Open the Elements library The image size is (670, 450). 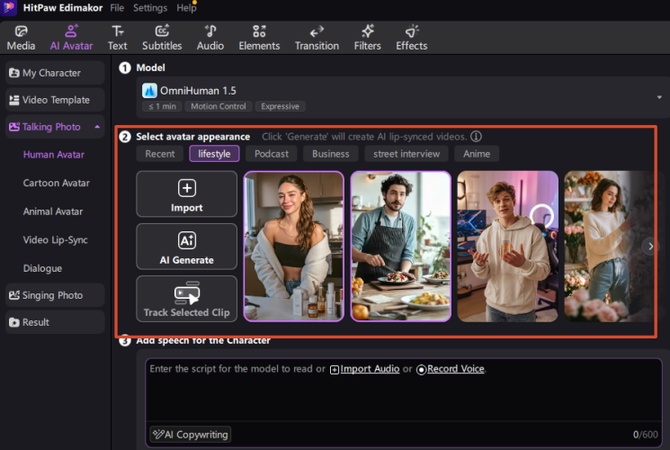tap(259, 38)
